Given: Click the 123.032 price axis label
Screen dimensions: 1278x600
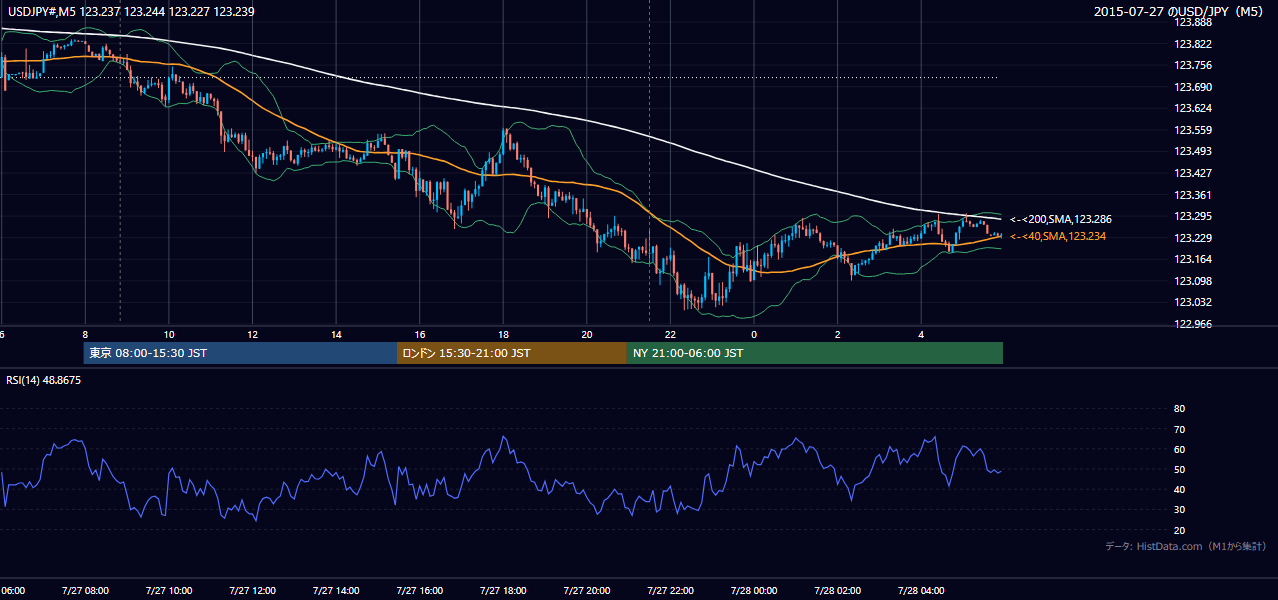Looking at the screenshot, I should pos(1192,302).
